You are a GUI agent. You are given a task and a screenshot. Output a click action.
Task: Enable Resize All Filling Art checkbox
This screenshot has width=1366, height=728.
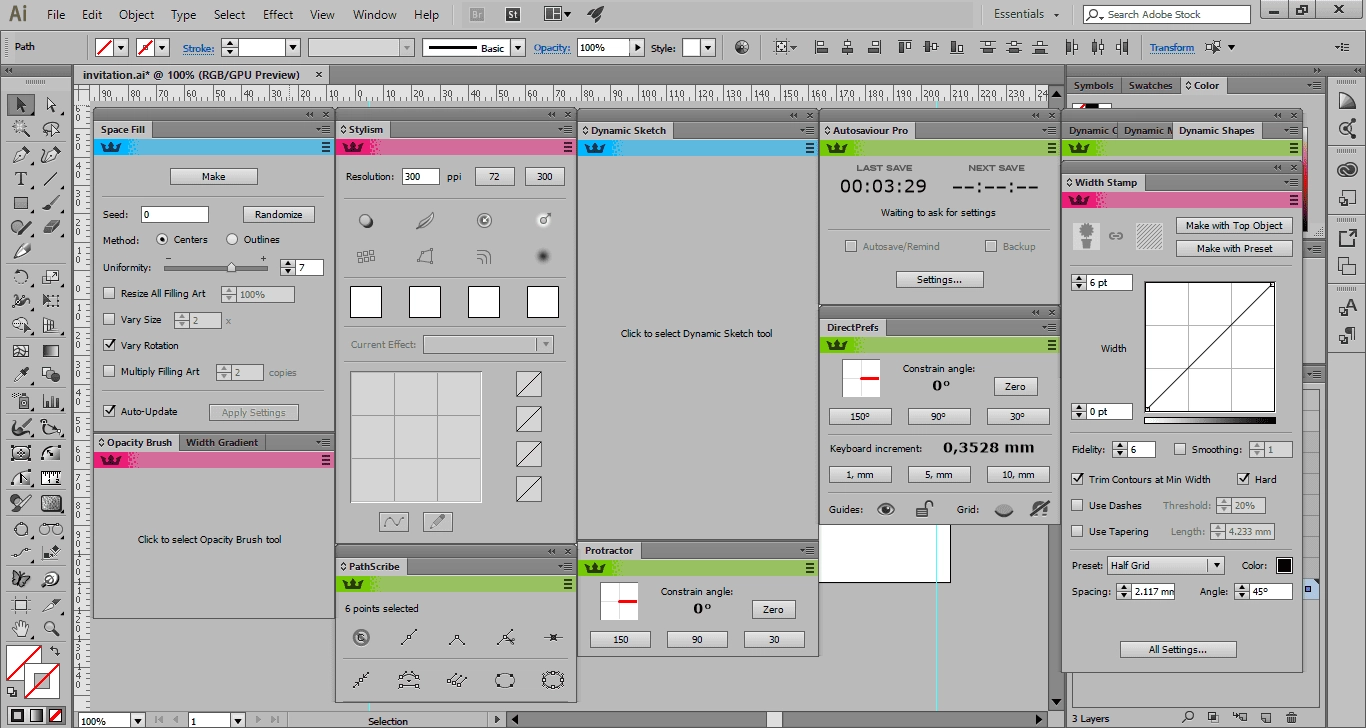110,294
